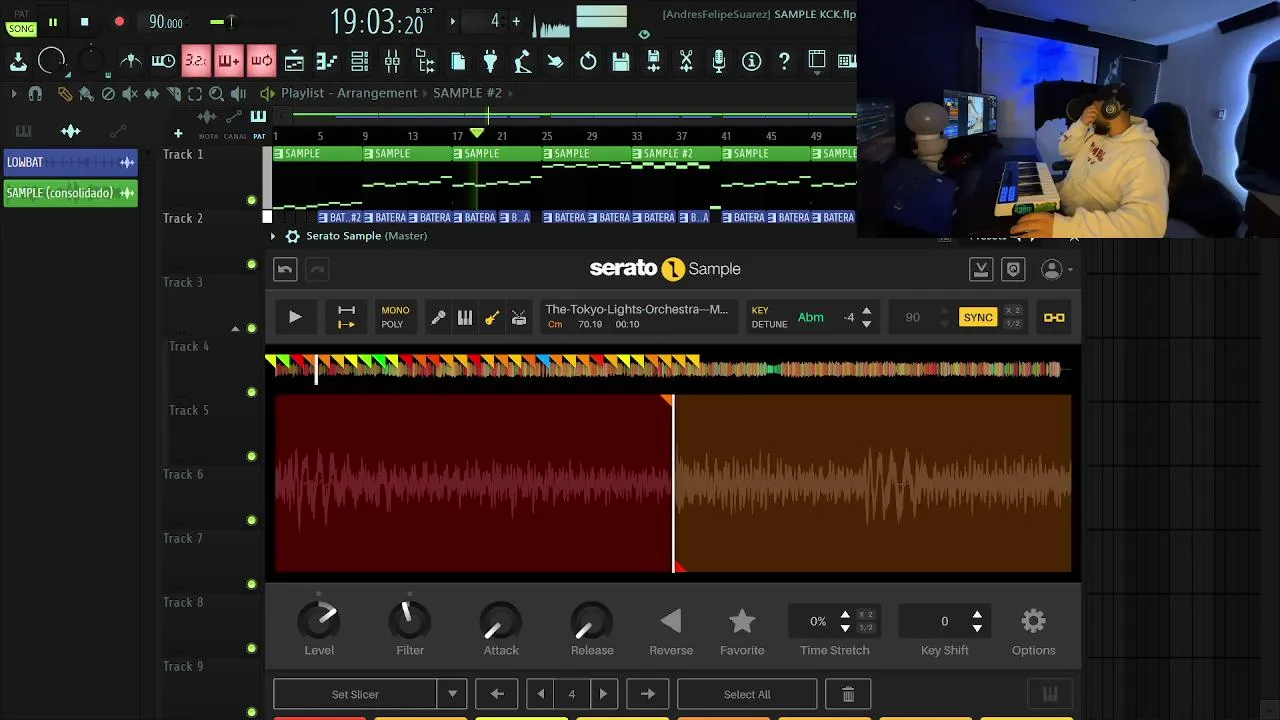Screen dimensions: 1280x720
Task: Open project info icon
Action: point(751,61)
